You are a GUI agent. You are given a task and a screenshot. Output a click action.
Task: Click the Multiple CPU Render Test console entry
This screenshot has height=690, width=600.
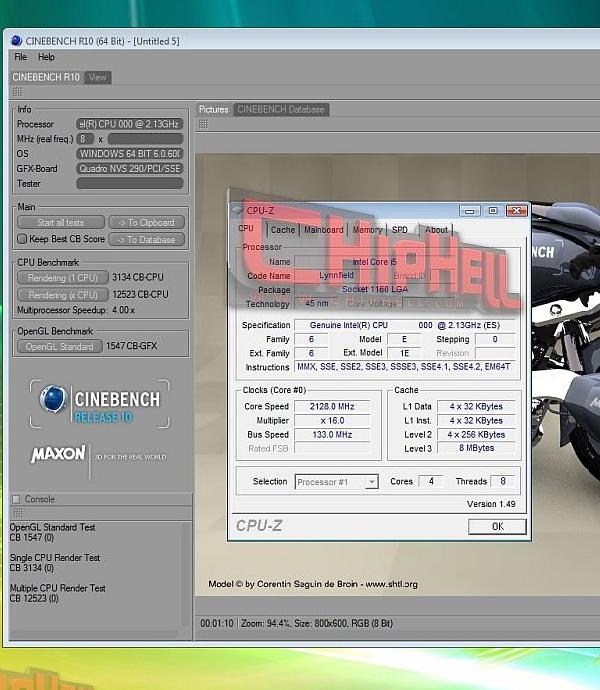coord(57,593)
